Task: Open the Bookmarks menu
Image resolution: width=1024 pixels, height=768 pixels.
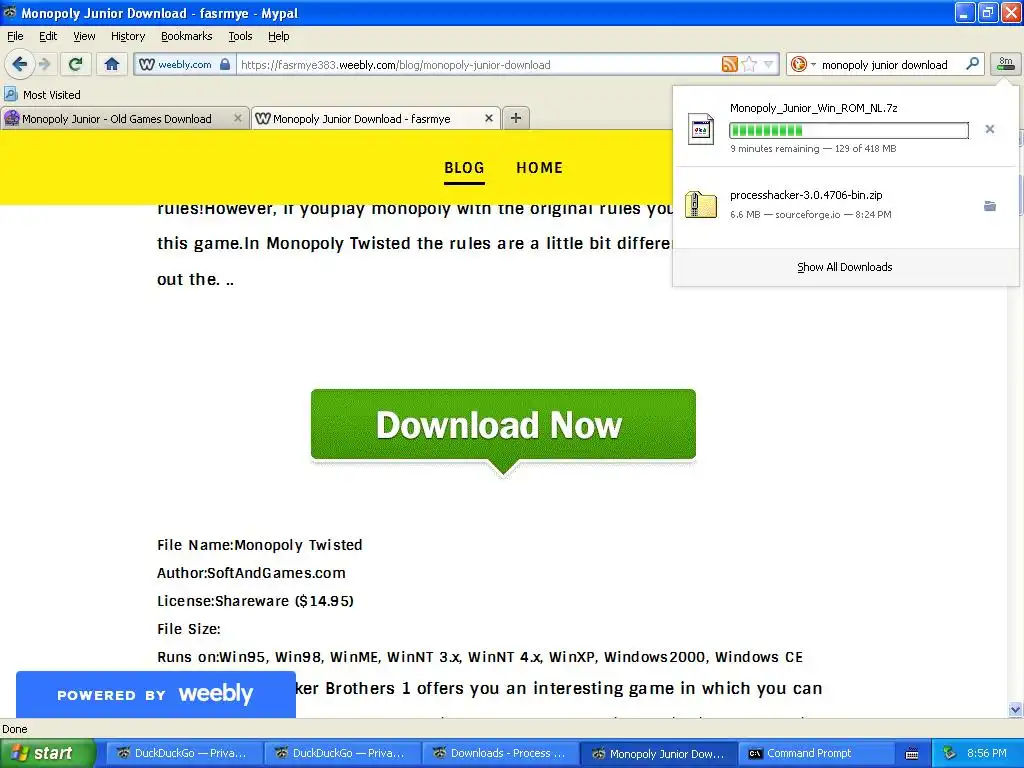Action: (186, 36)
